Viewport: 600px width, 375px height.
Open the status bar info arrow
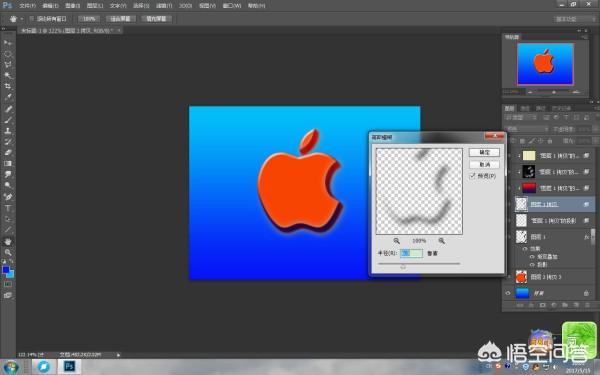[118, 355]
